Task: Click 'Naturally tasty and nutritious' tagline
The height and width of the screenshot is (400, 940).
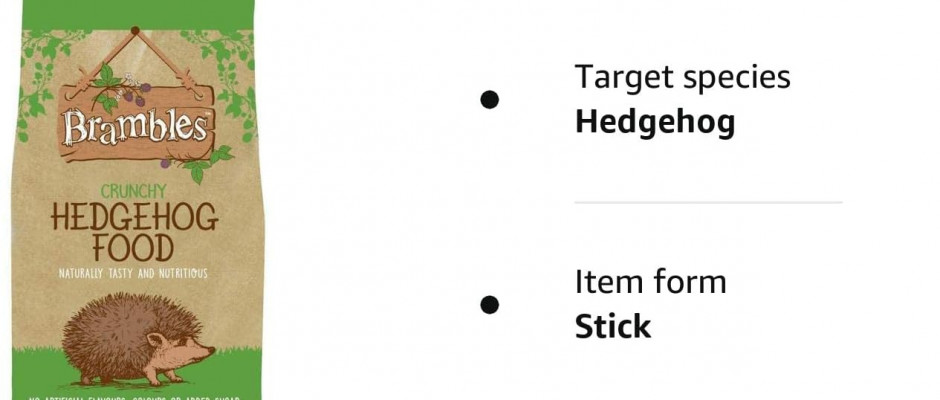Action: coord(133,273)
